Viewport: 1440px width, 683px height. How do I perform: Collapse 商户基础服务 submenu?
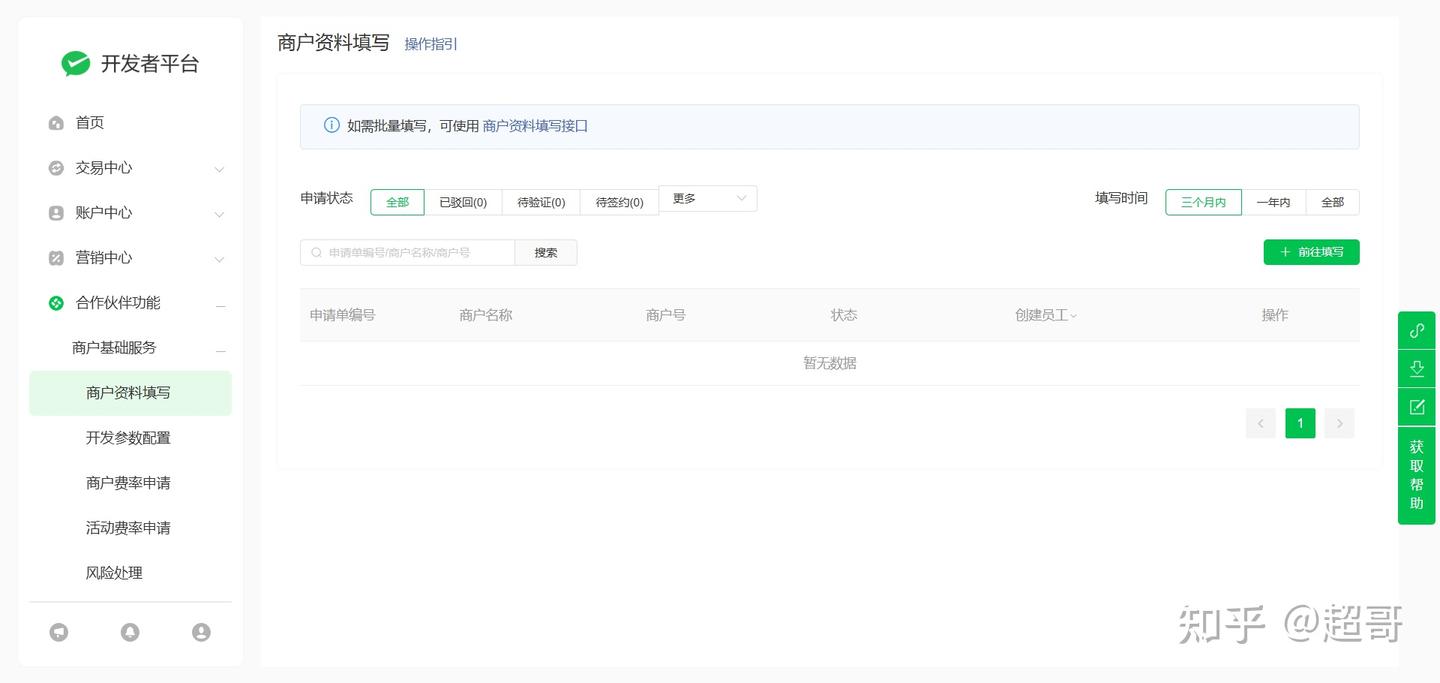click(x=220, y=350)
